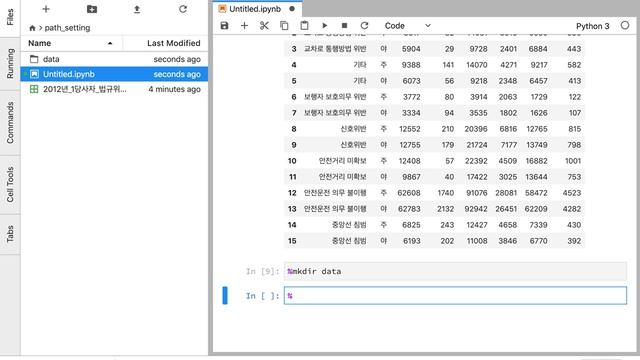The height and width of the screenshot is (360, 640).
Task: Click the notebook icon beside Untitled.ipynb
Action: tap(34, 74)
